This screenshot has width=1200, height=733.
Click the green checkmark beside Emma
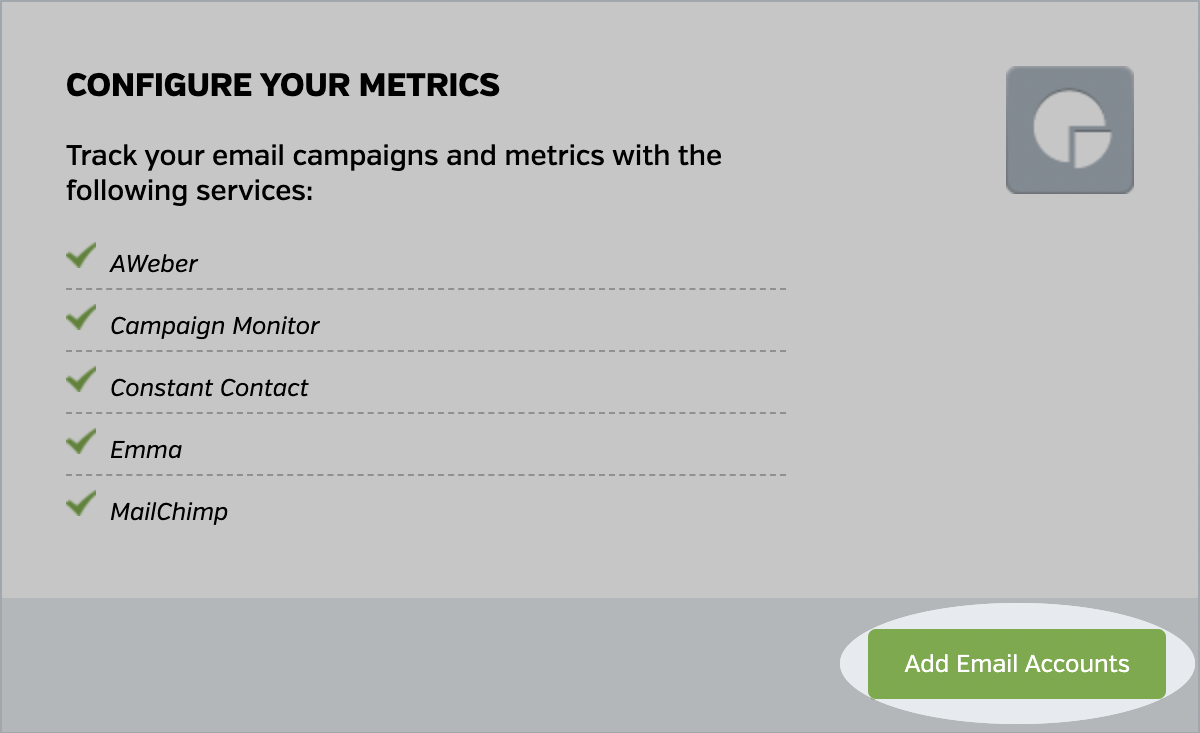pyautogui.click(x=80, y=443)
